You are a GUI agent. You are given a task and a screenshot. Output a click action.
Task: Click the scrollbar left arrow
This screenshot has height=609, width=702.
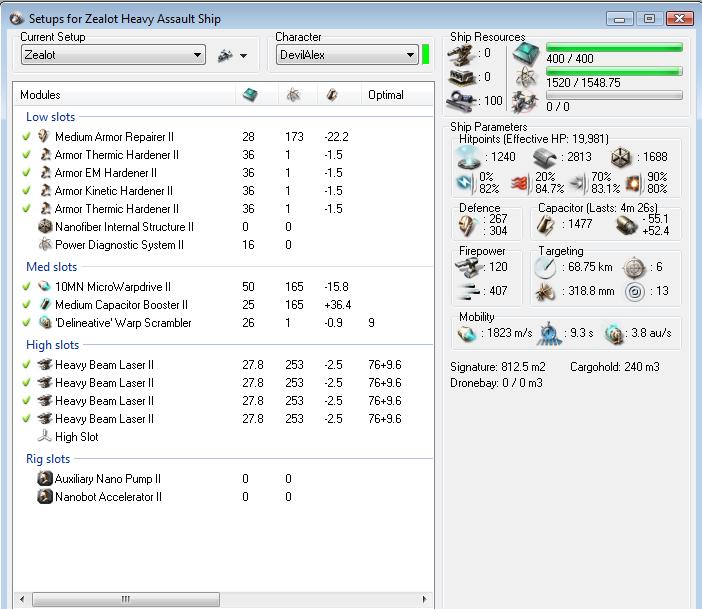22,599
